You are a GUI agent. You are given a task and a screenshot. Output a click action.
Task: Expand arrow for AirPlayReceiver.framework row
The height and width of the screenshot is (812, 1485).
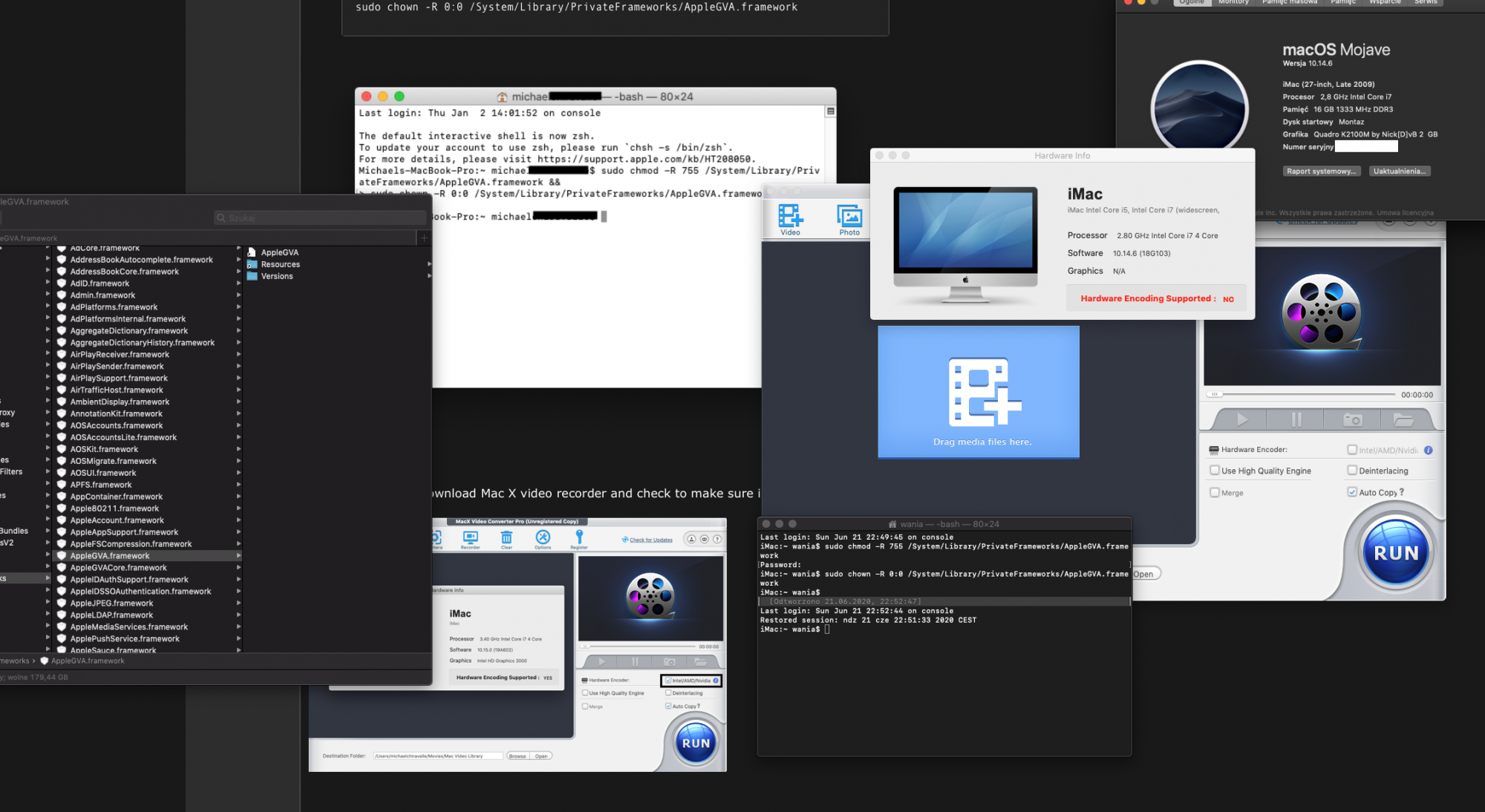pyautogui.click(x=238, y=354)
